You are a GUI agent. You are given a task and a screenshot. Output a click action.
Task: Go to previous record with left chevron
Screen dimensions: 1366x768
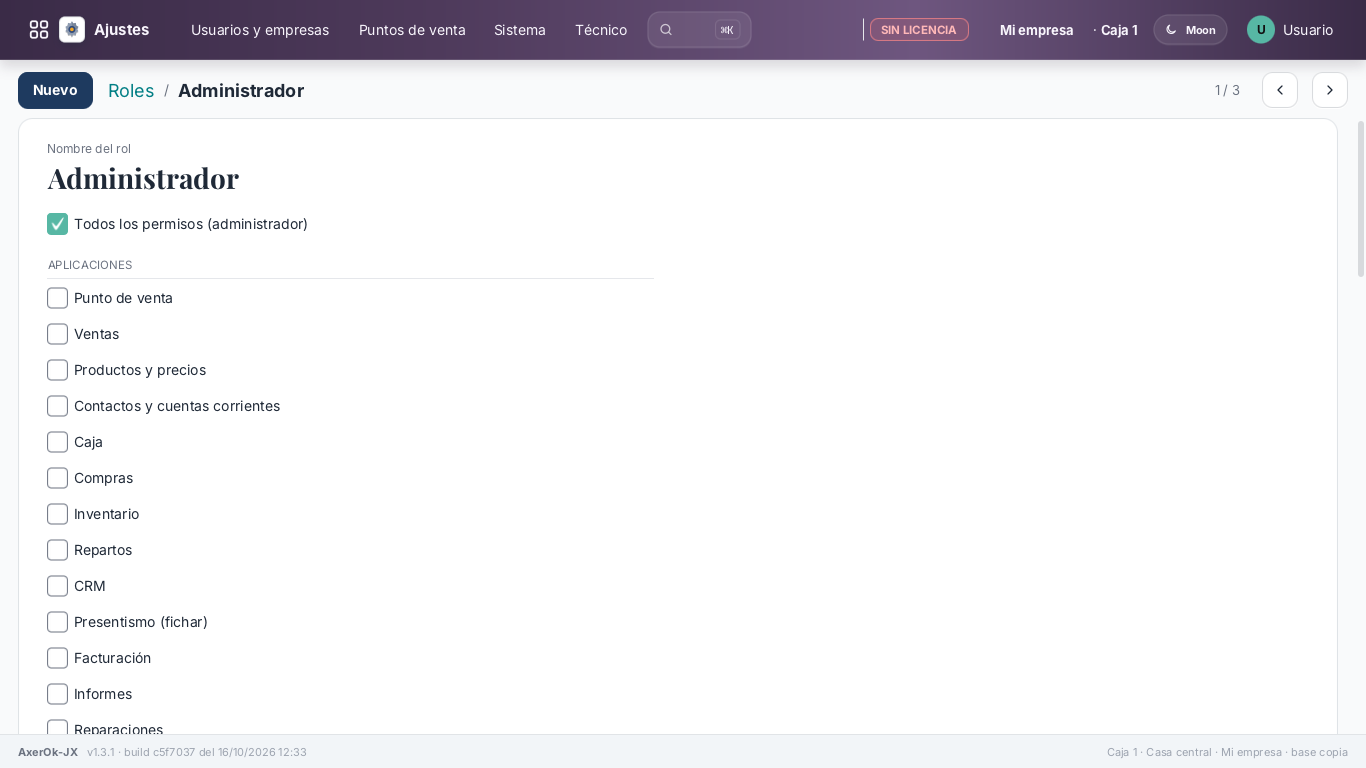tap(1280, 90)
